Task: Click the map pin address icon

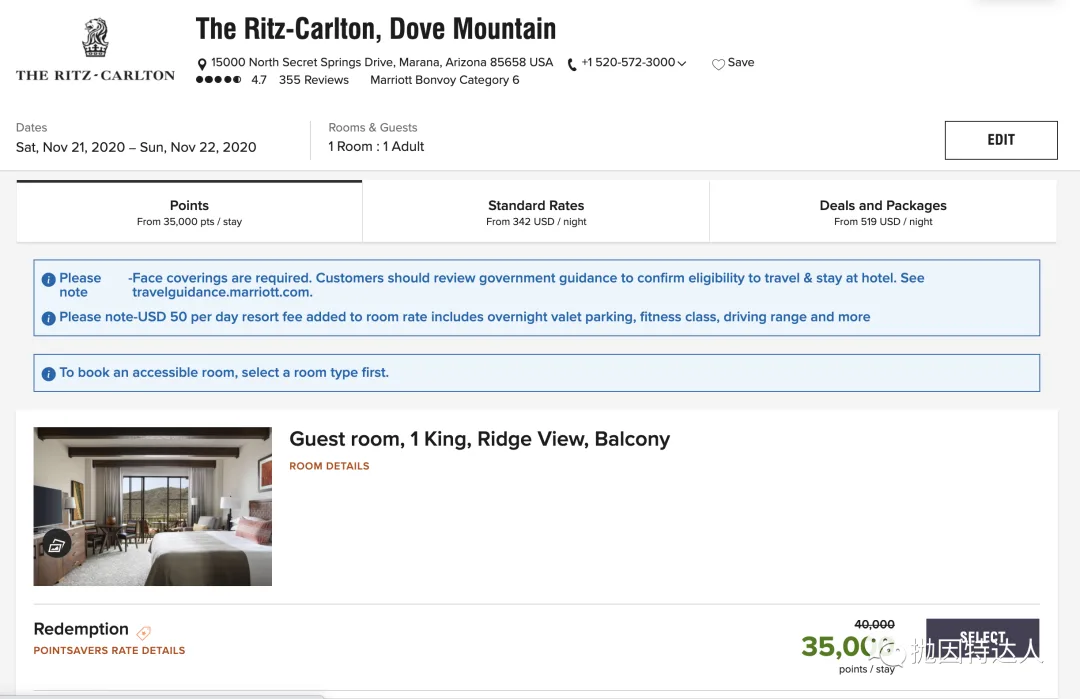Action: [202, 64]
